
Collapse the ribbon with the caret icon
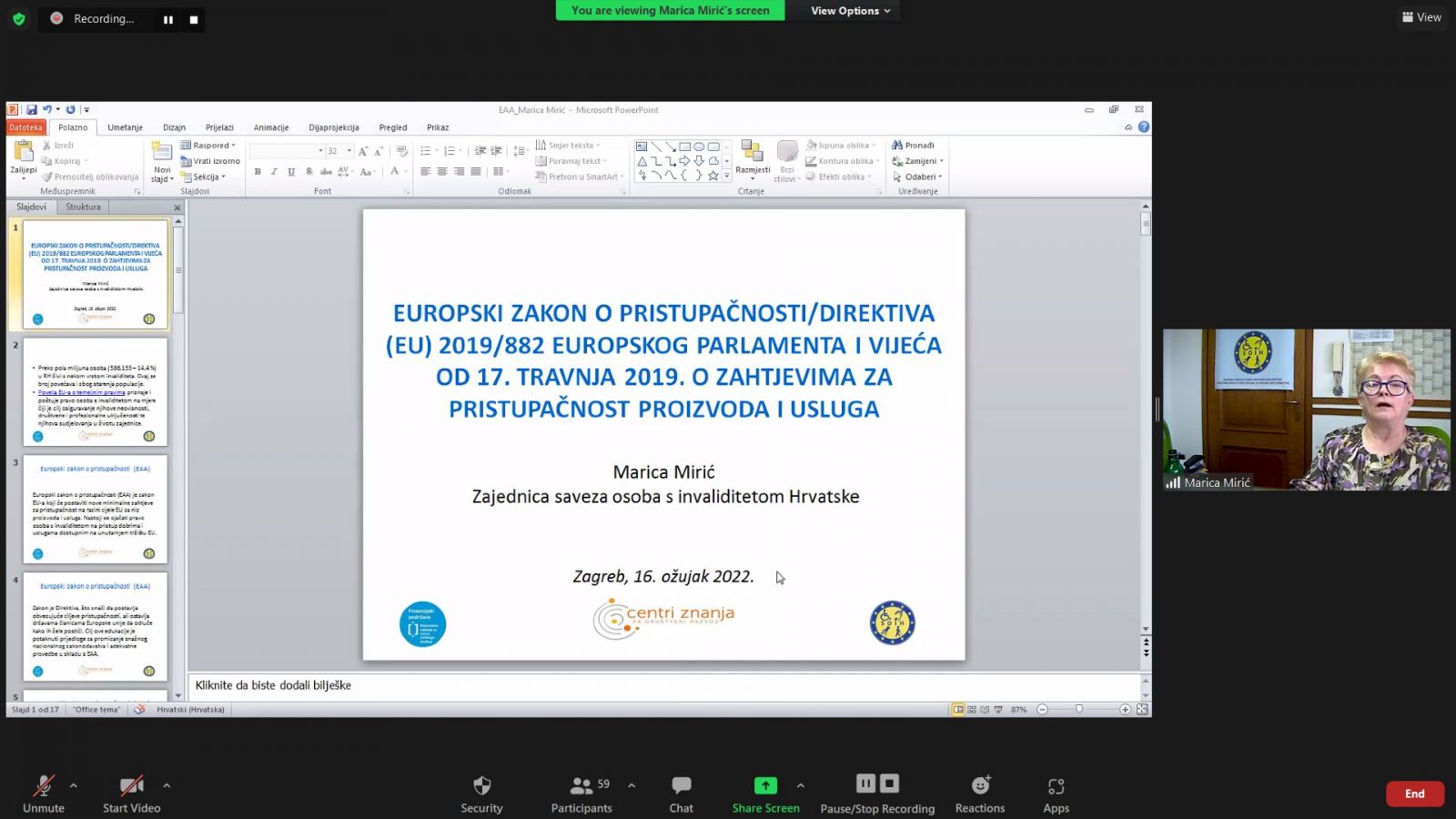1128,127
